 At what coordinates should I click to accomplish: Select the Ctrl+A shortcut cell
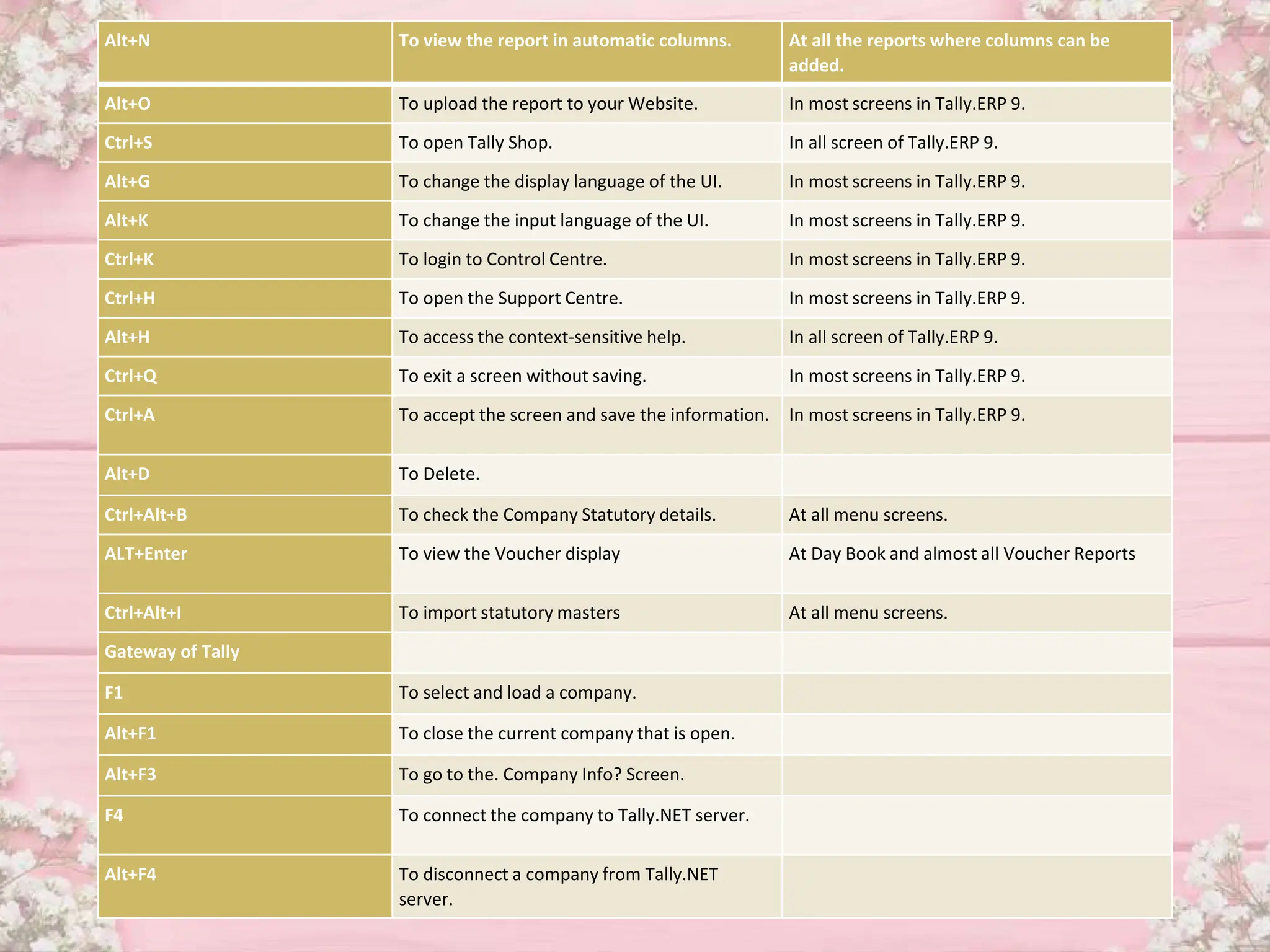click(x=245, y=425)
